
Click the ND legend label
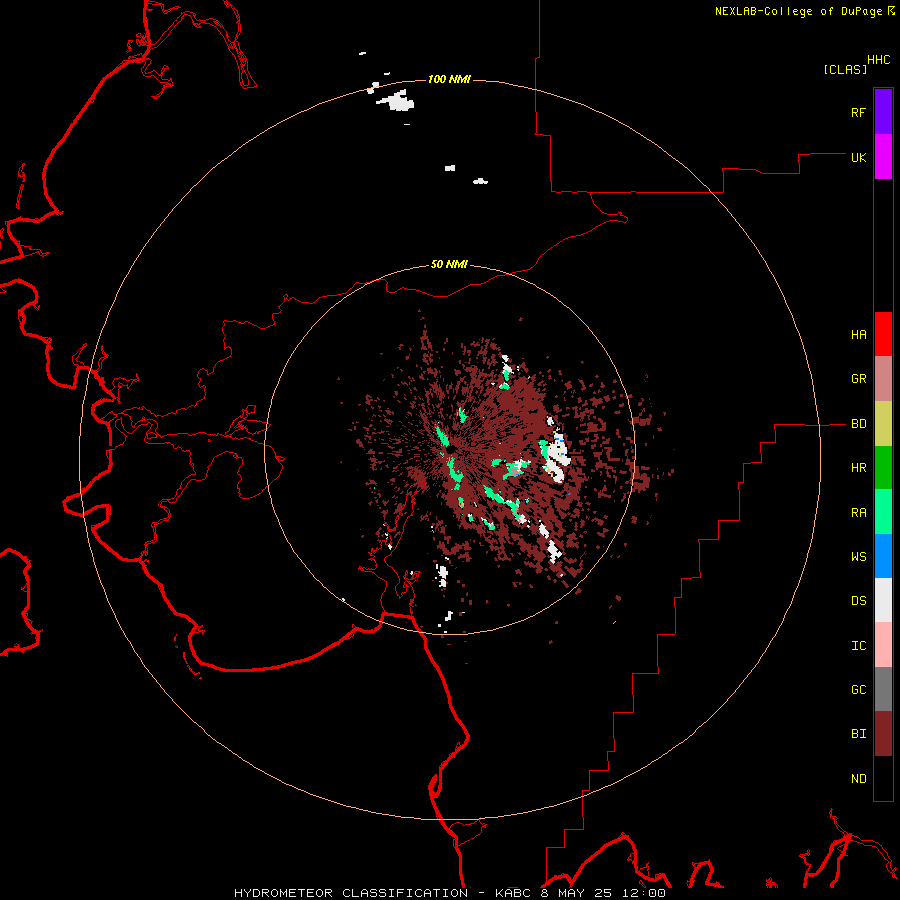click(858, 779)
